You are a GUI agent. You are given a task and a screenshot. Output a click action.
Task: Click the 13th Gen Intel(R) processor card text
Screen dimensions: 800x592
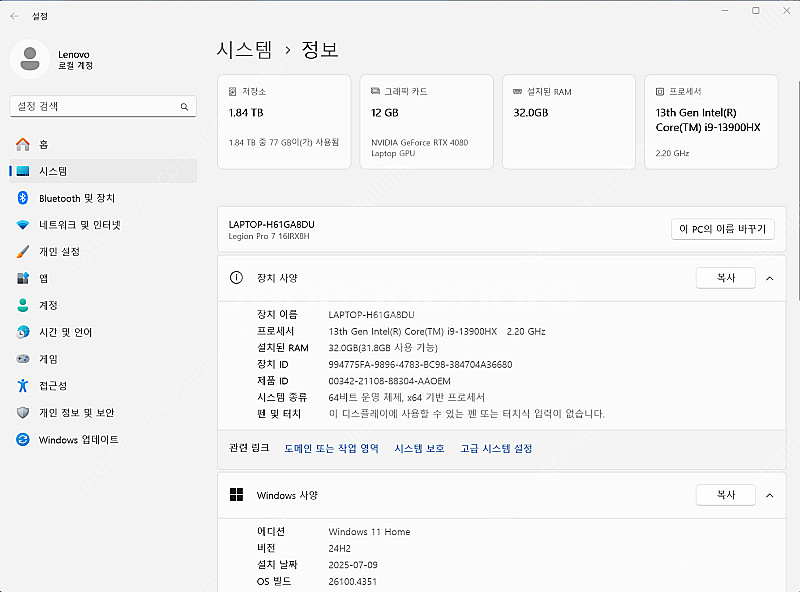pos(708,120)
